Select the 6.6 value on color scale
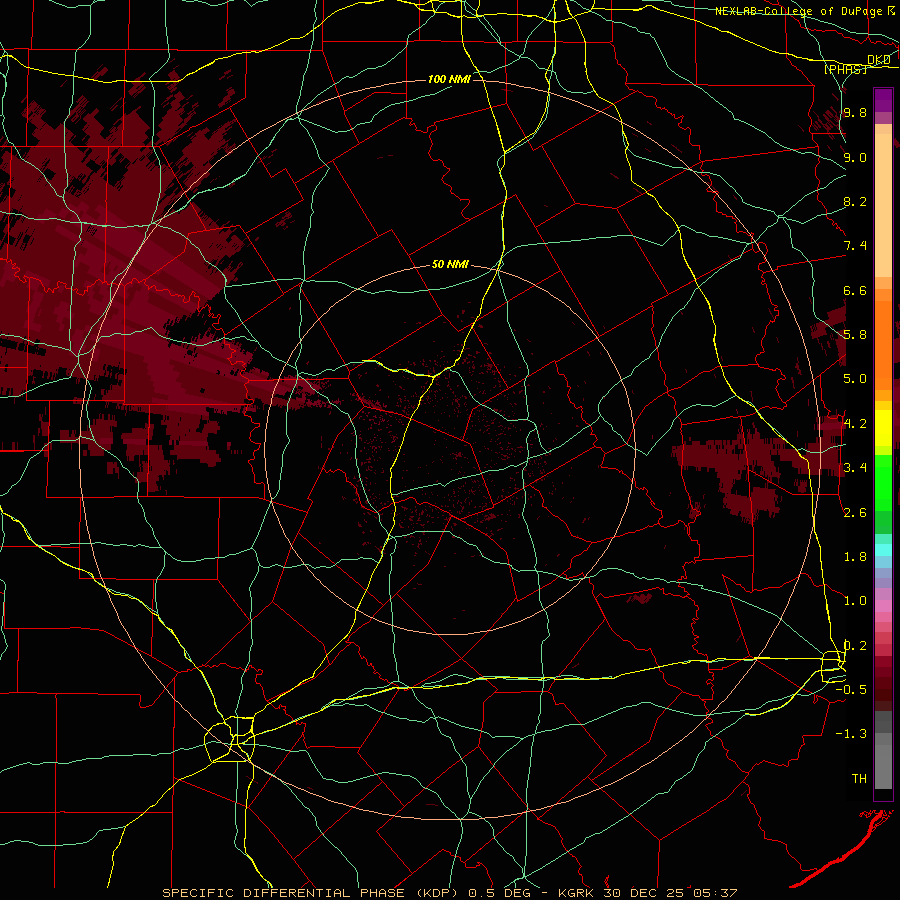The image size is (900, 900). [855, 290]
